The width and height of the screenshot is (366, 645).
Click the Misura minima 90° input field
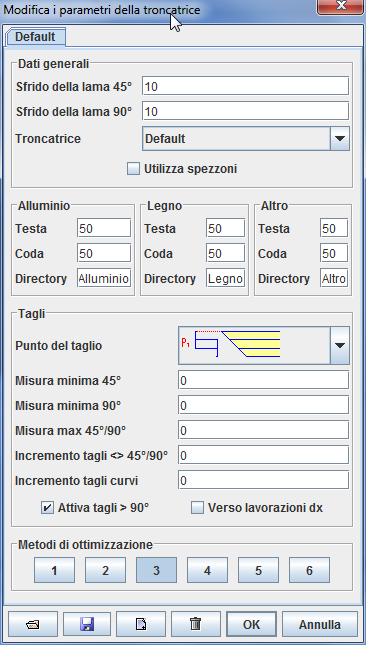[264, 405]
